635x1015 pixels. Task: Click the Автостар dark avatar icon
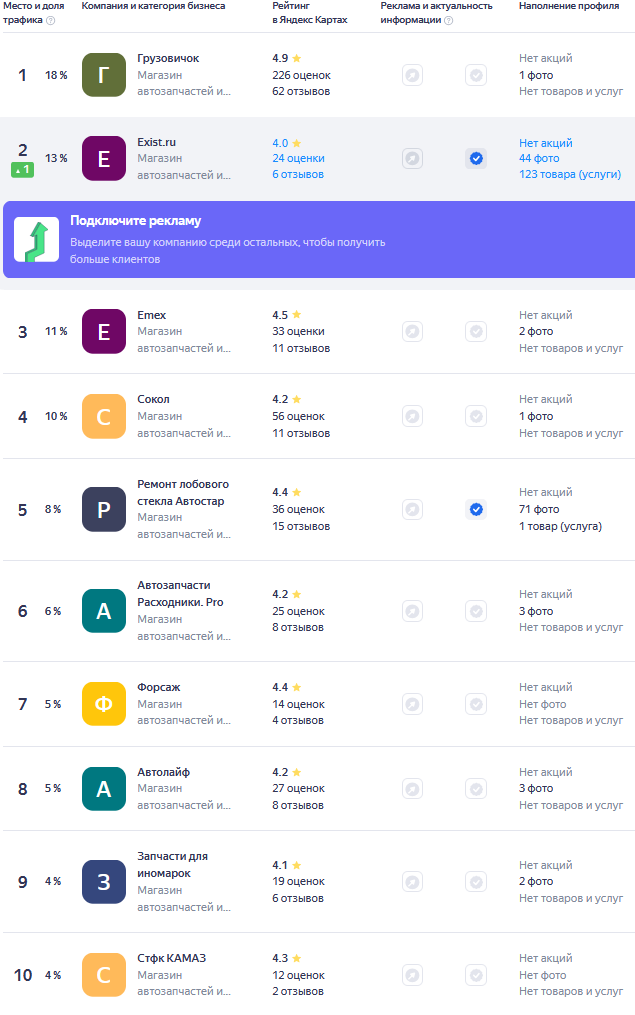coord(104,509)
